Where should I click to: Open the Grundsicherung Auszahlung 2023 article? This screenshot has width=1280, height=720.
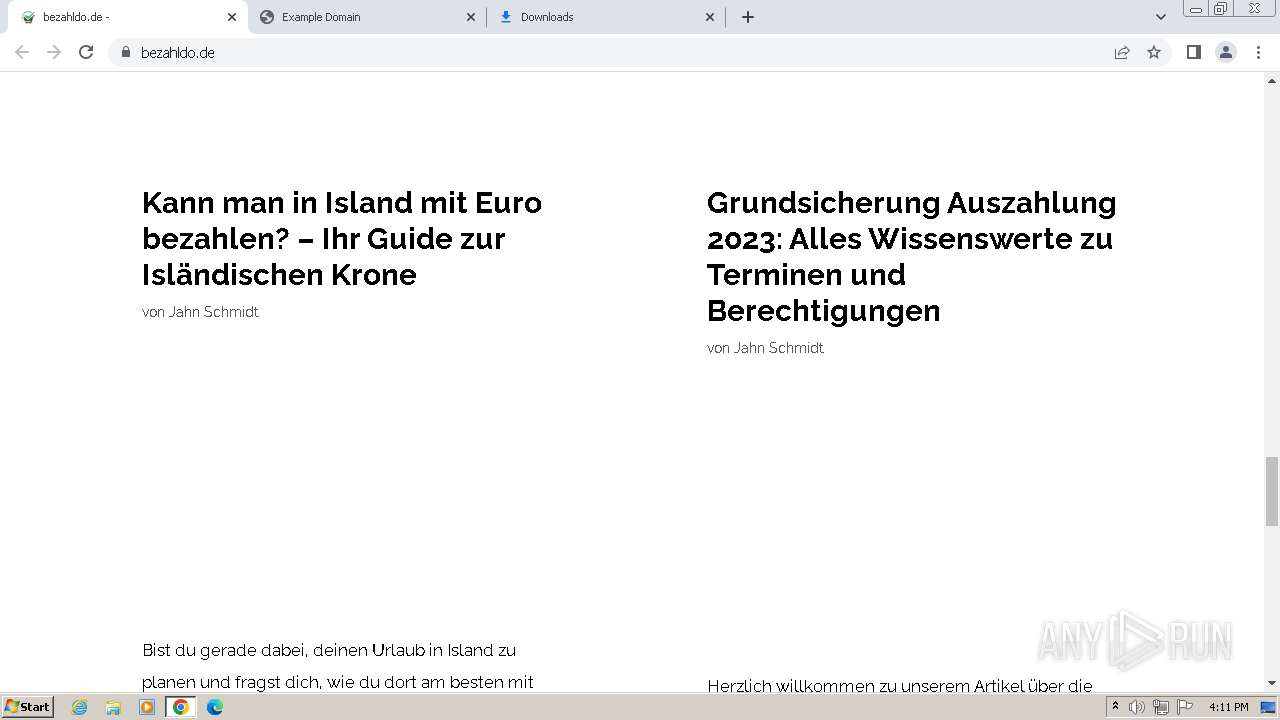[x=912, y=256]
